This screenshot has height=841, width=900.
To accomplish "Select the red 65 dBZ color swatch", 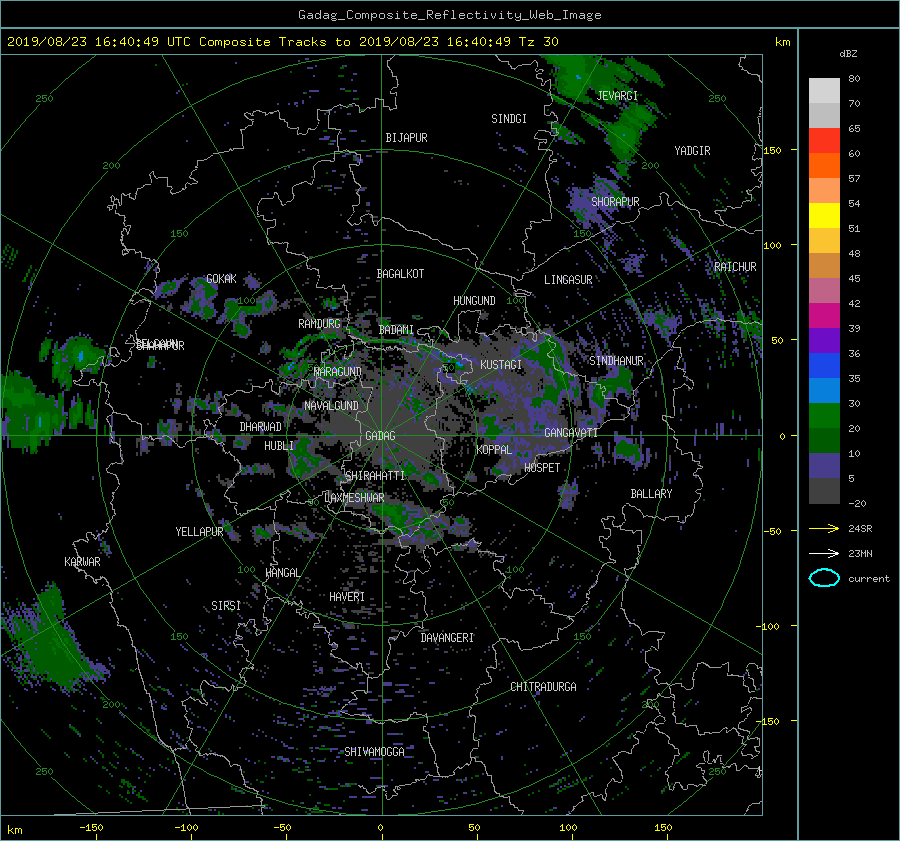I will tap(824, 141).
